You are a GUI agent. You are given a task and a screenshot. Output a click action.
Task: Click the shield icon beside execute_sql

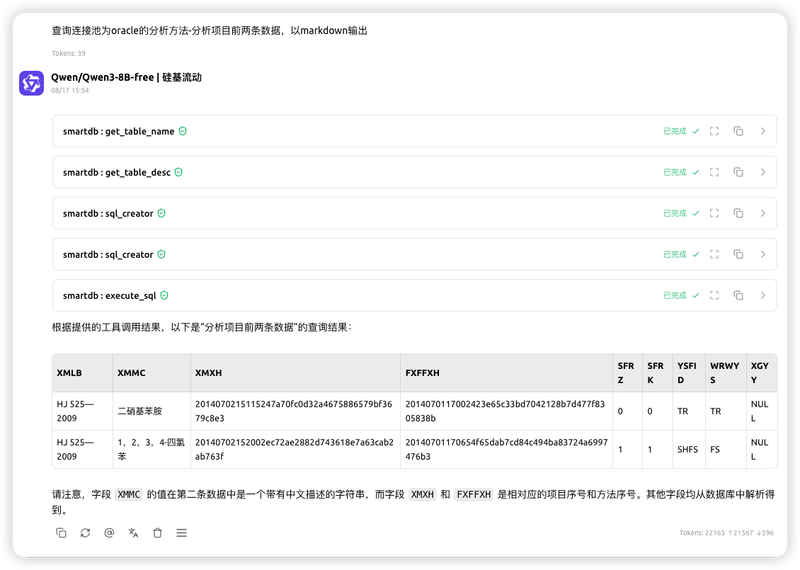pos(164,295)
